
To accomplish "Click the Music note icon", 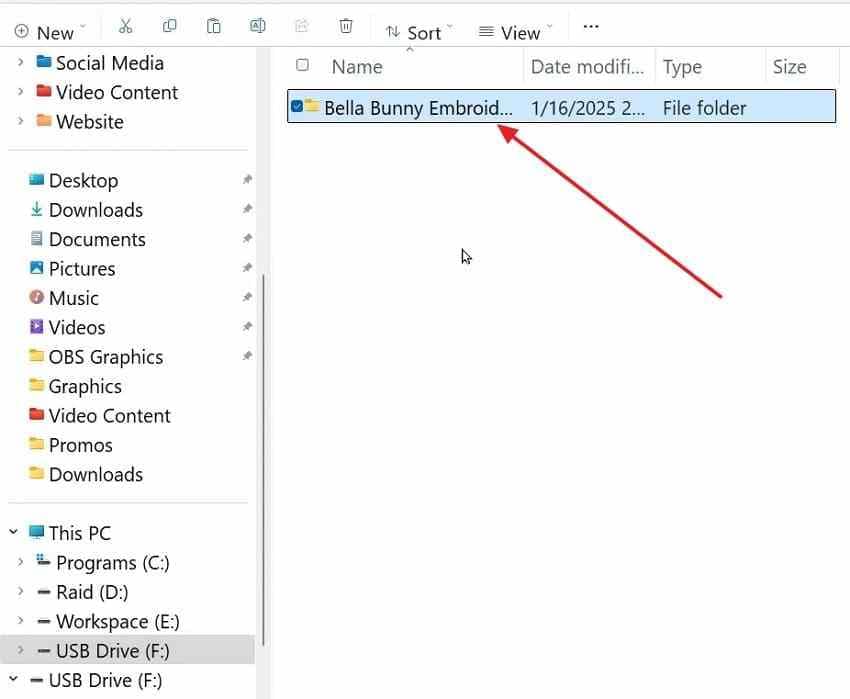I will [x=36, y=297].
